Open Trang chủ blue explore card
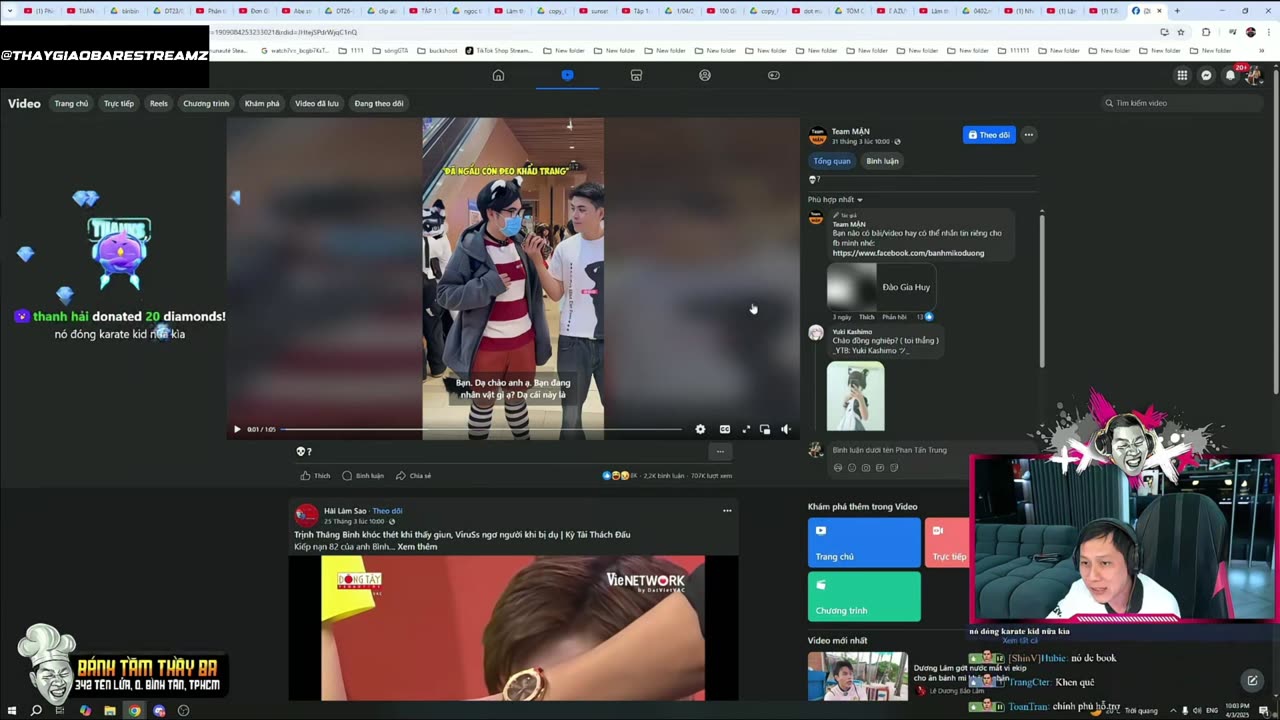The height and width of the screenshot is (720, 1280). pyautogui.click(x=864, y=542)
